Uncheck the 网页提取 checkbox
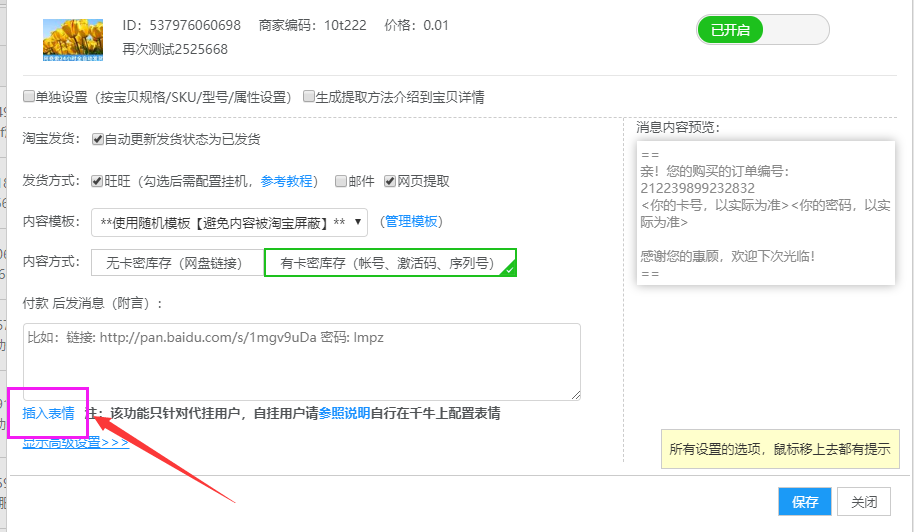 click(x=390, y=181)
